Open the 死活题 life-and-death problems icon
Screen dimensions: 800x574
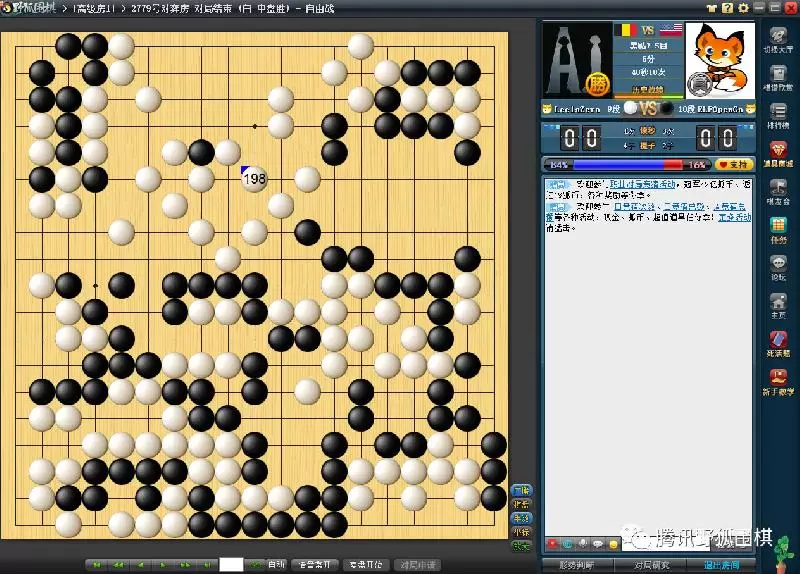[x=777, y=342]
